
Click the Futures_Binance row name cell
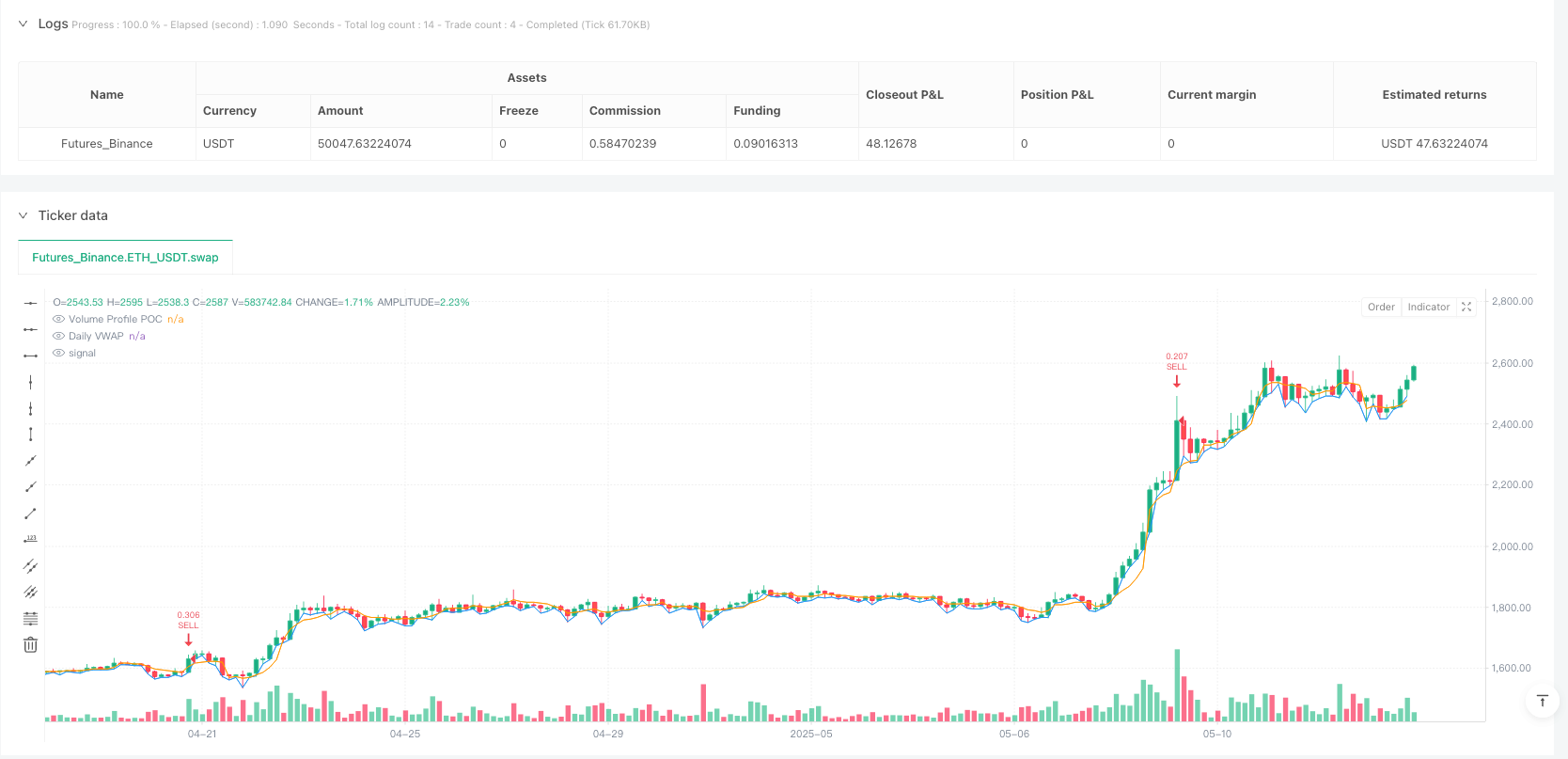point(107,144)
